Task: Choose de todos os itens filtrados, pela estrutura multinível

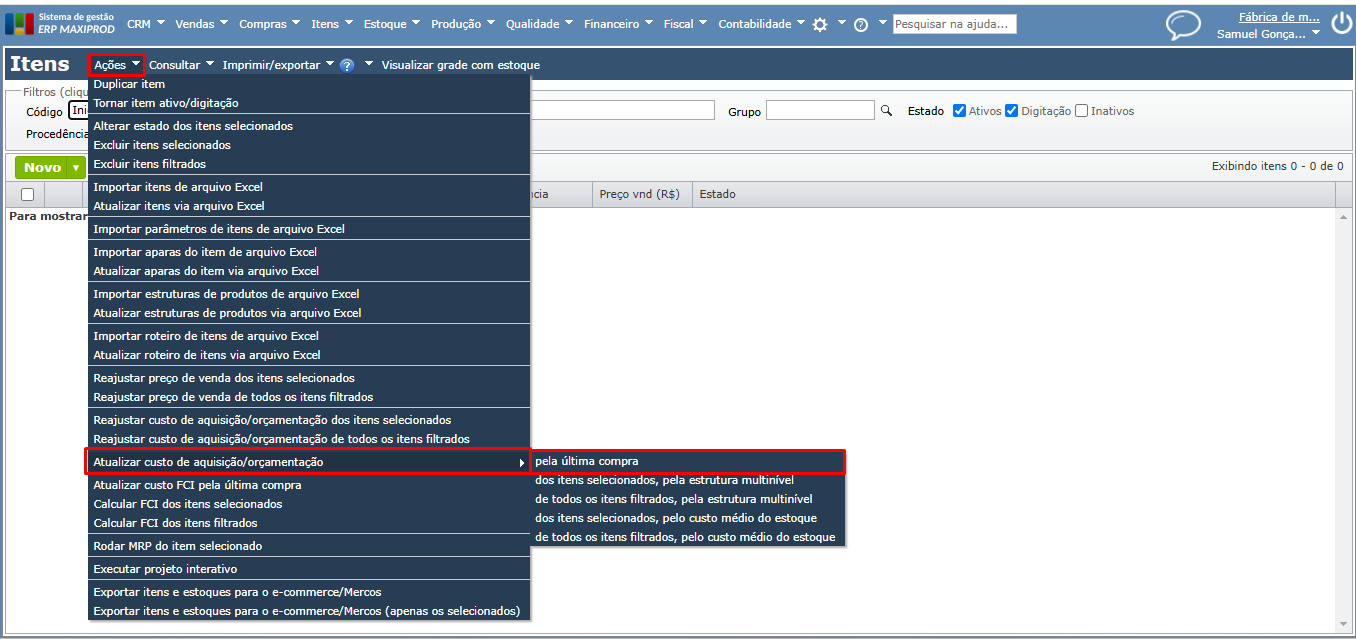Action: pyautogui.click(x=688, y=499)
